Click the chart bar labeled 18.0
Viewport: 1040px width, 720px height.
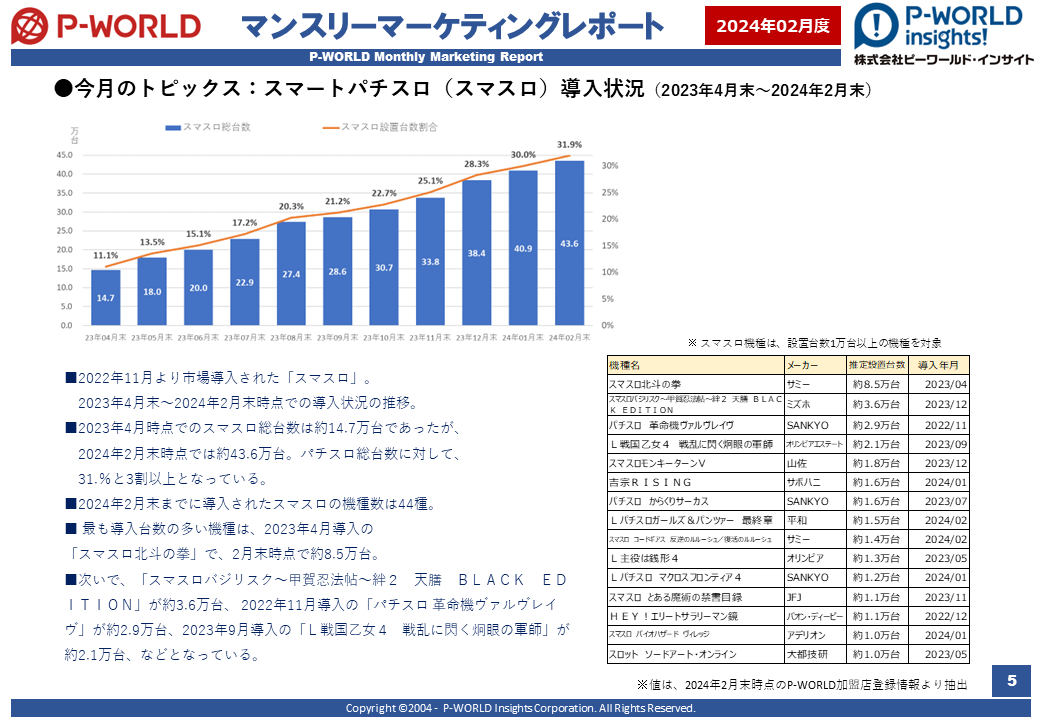[152, 292]
